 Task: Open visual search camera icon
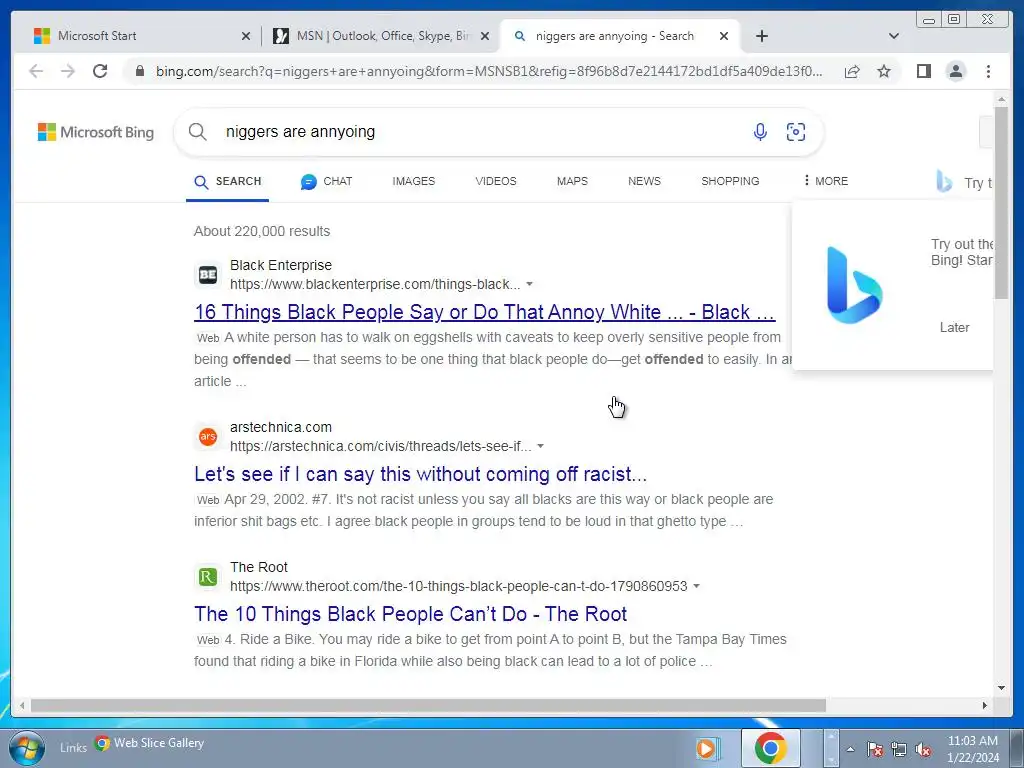[795, 132]
